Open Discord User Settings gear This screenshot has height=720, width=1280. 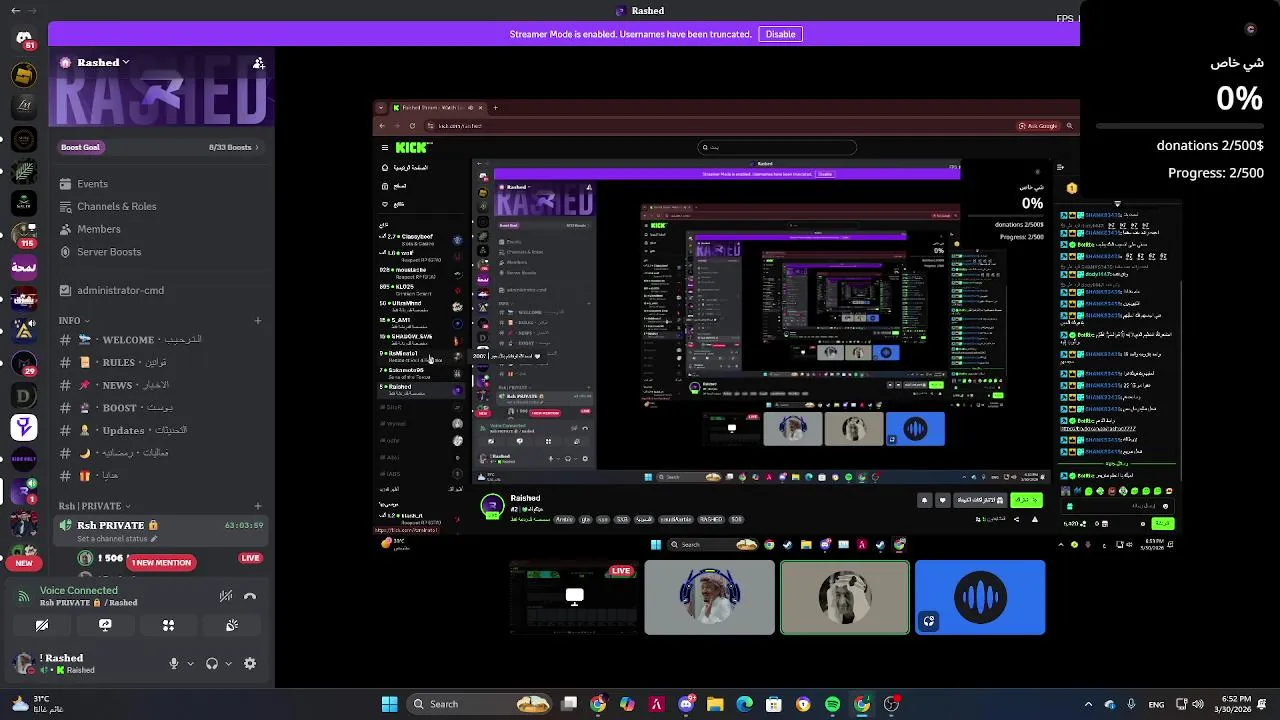click(250, 664)
